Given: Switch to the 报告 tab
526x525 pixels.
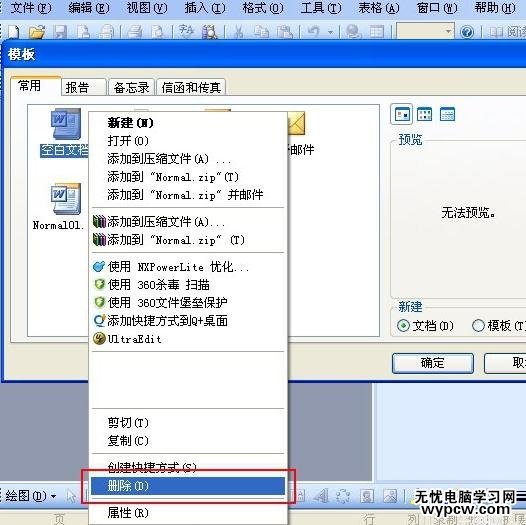Looking at the screenshot, I should (x=84, y=88).
